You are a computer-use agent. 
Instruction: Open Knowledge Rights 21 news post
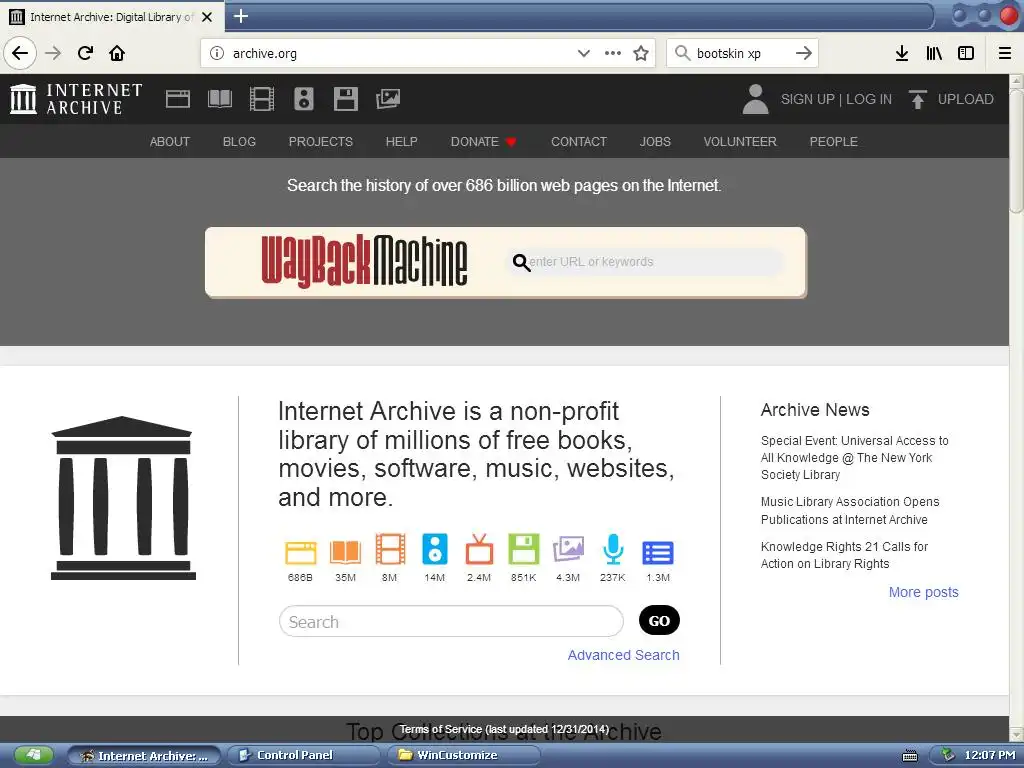coord(844,555)
